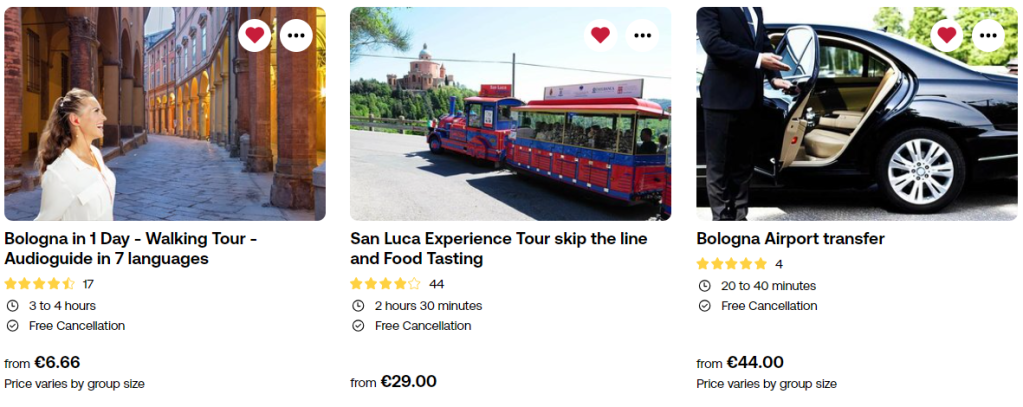
Task: Click clock icon beside 2 hours 30 minutes
Action: (x=358, y=306)
